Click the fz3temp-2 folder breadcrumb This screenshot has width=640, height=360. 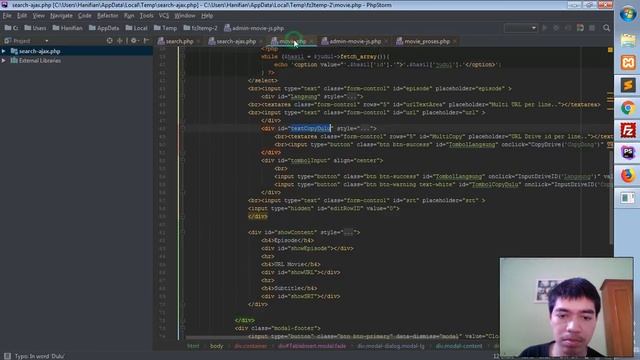200,28
